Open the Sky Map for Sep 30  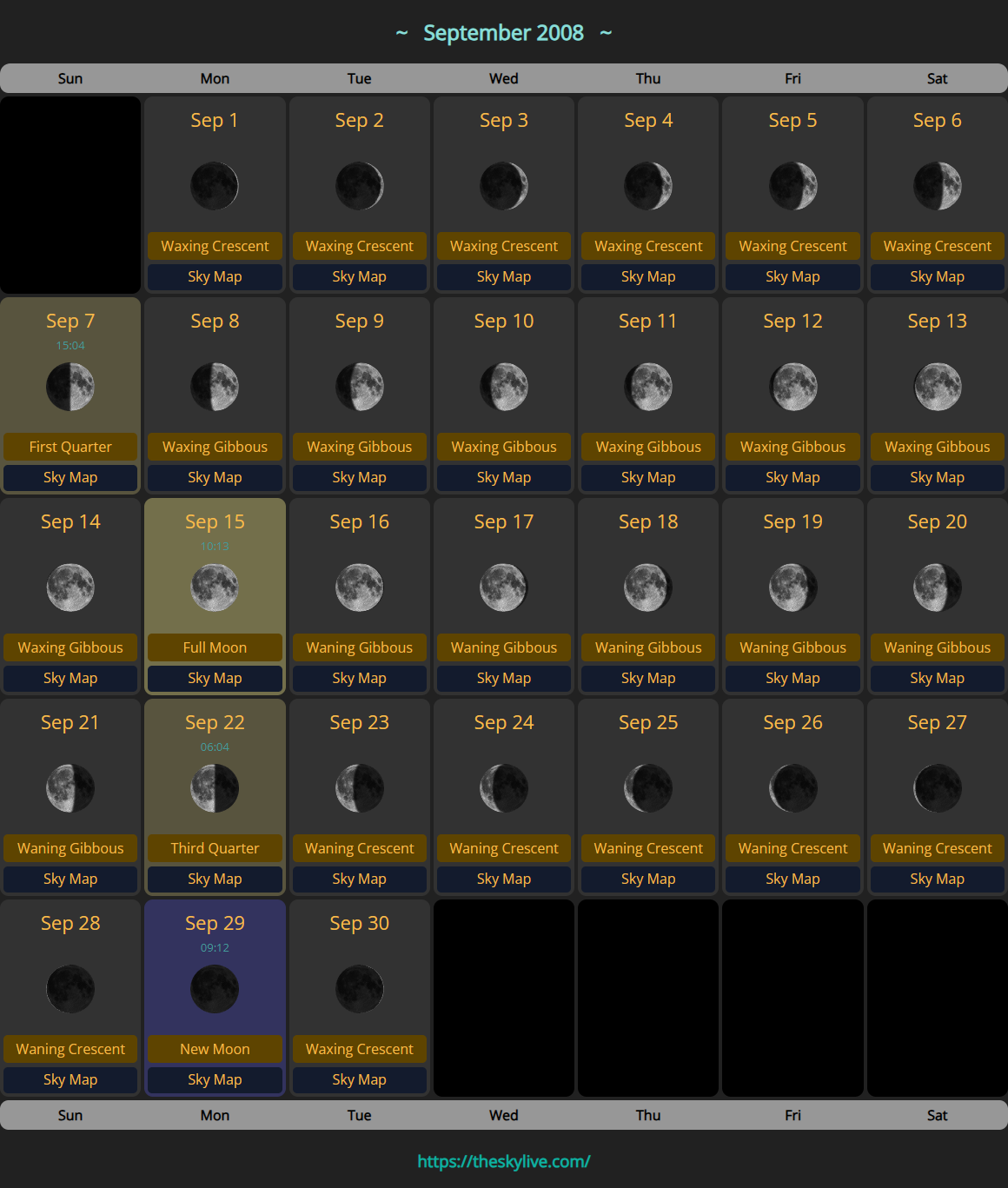pos(360,1079)
